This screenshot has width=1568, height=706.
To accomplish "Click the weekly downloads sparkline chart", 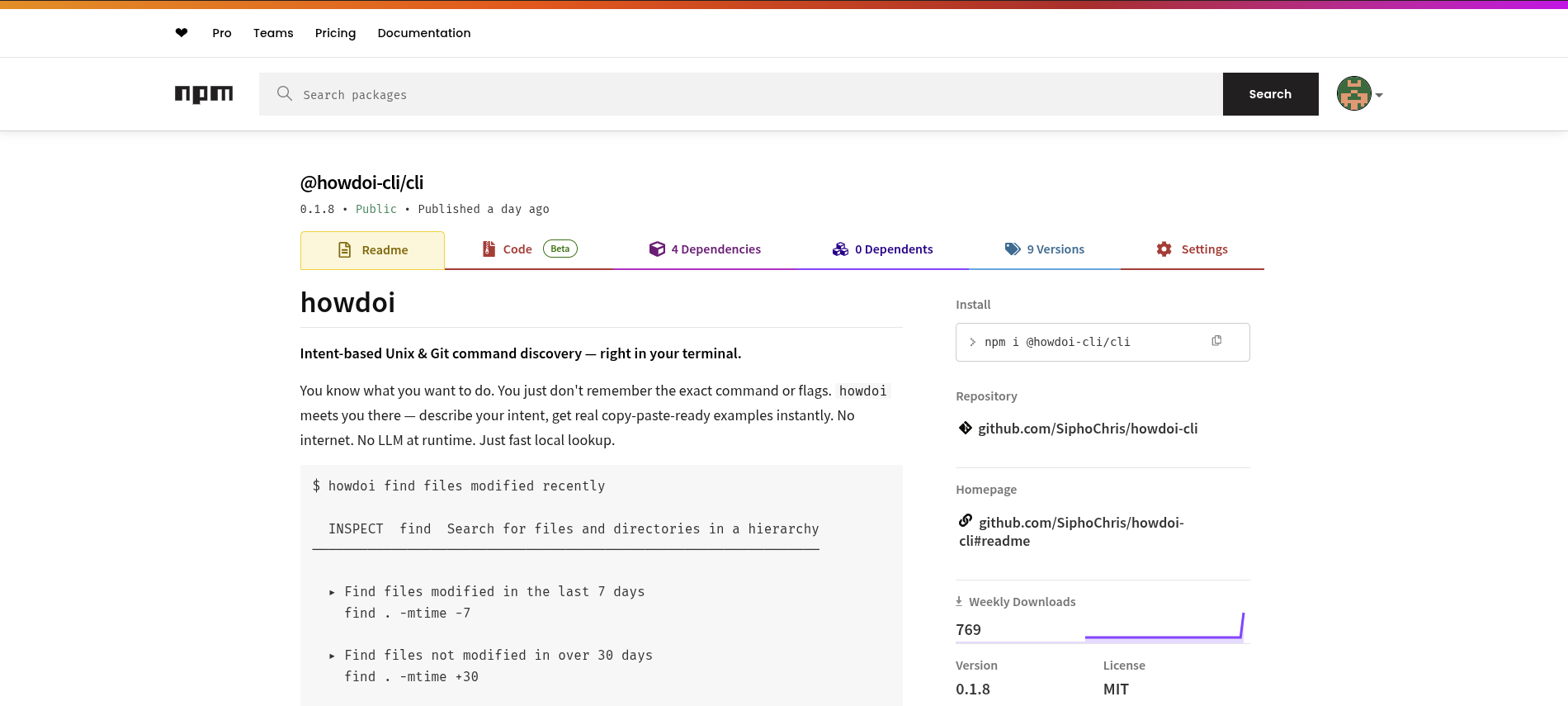I will point(1164,627).
